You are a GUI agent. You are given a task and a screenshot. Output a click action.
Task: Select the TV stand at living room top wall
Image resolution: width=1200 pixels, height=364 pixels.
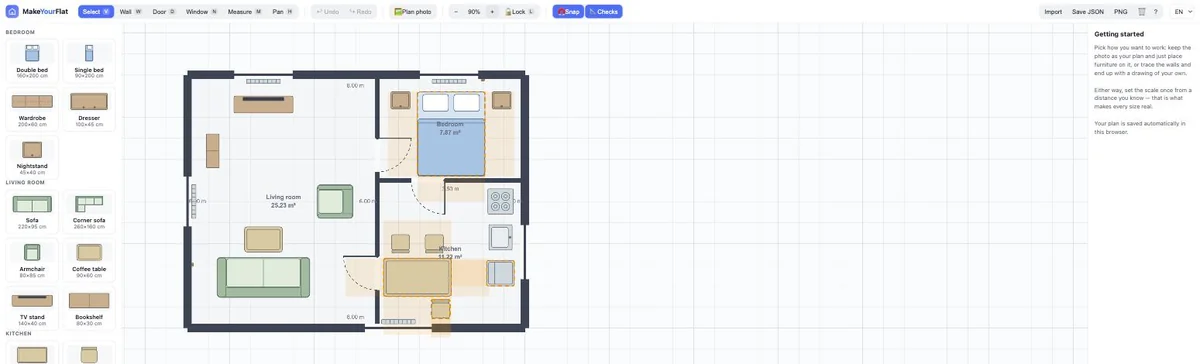pyautogui.click(x=264, y=104)
